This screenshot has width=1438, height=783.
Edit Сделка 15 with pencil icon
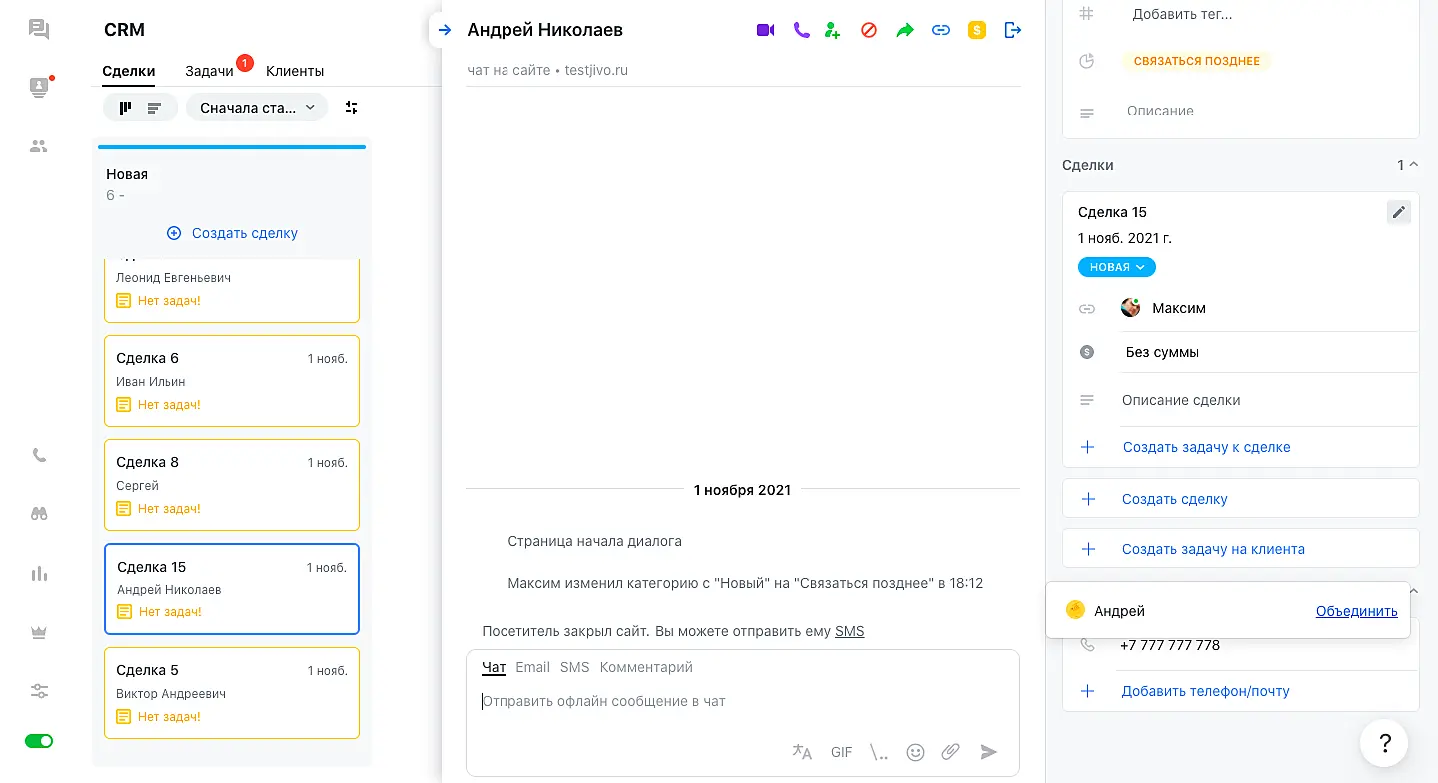[1398, 212]
